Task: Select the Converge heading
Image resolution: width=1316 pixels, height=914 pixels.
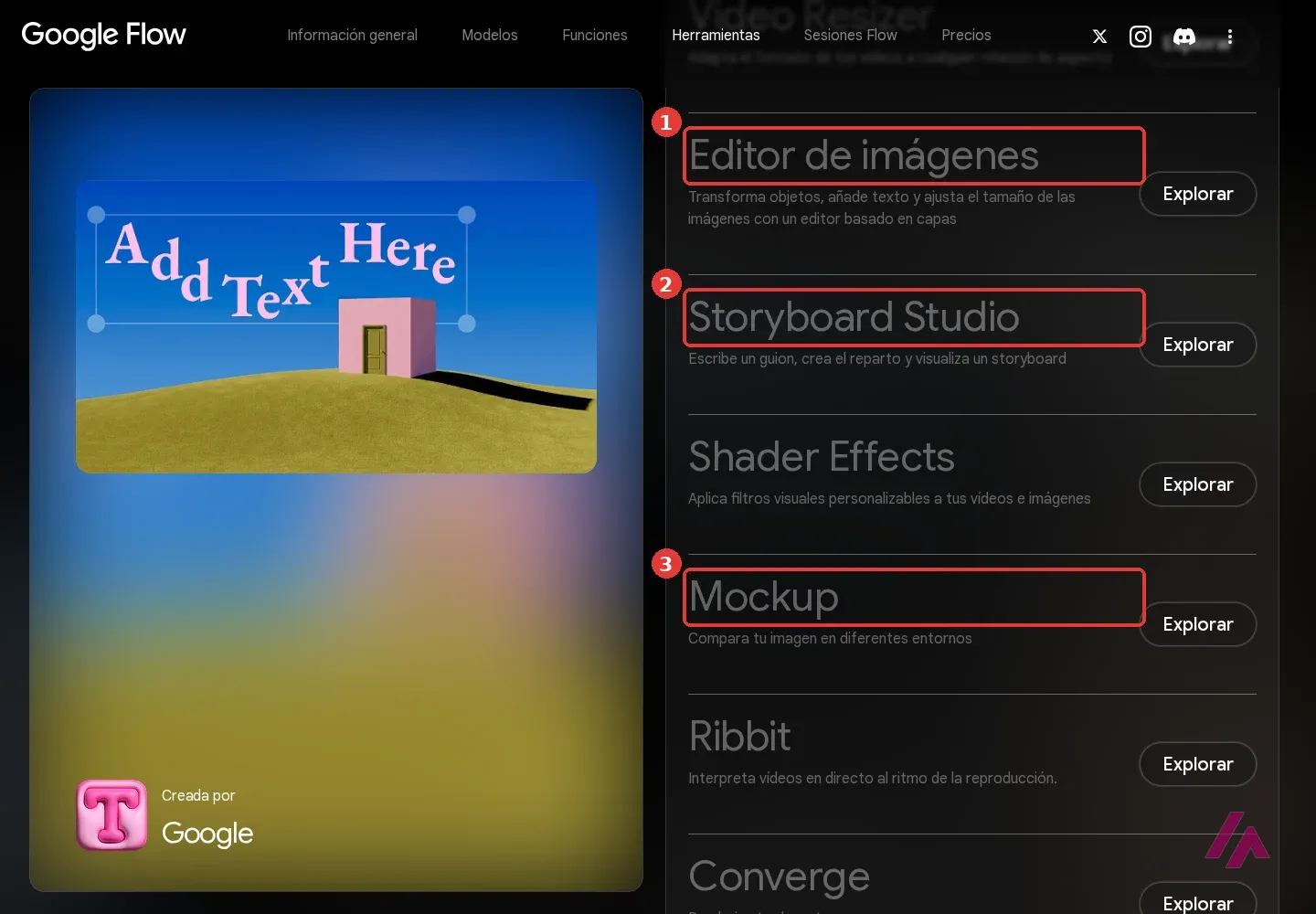Action: pyautogui.click(x=779, y=877)
